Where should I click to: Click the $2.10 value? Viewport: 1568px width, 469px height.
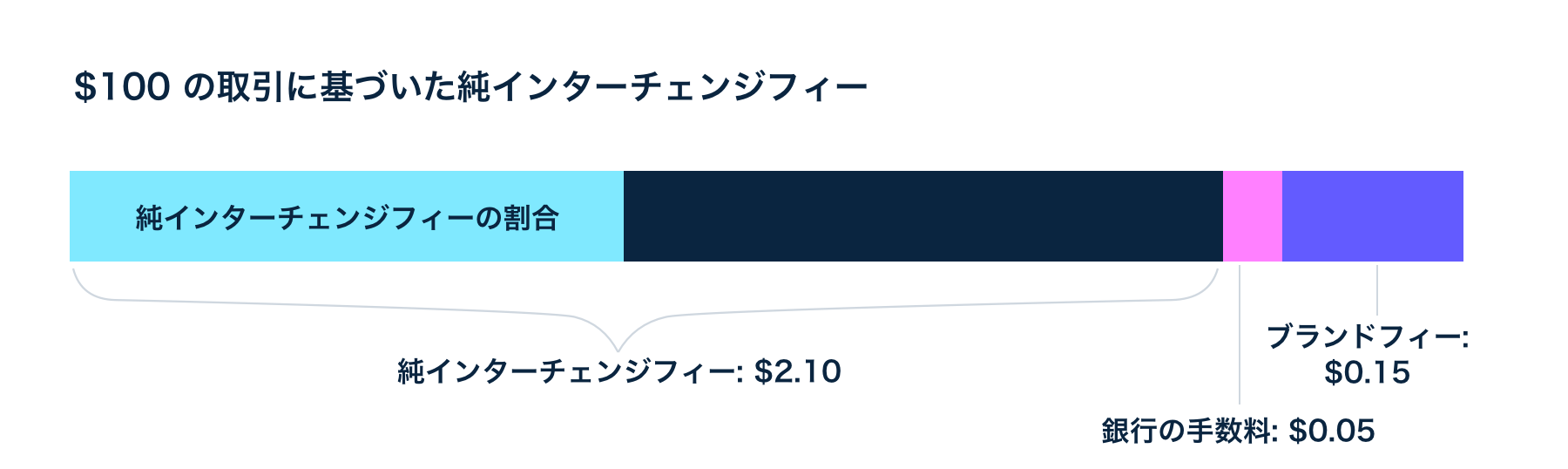pos(798,372)
